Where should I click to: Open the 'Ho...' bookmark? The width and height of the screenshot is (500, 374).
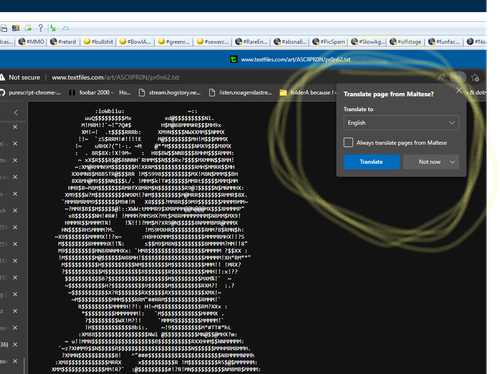pyautogui.click(x=125, y=93)
